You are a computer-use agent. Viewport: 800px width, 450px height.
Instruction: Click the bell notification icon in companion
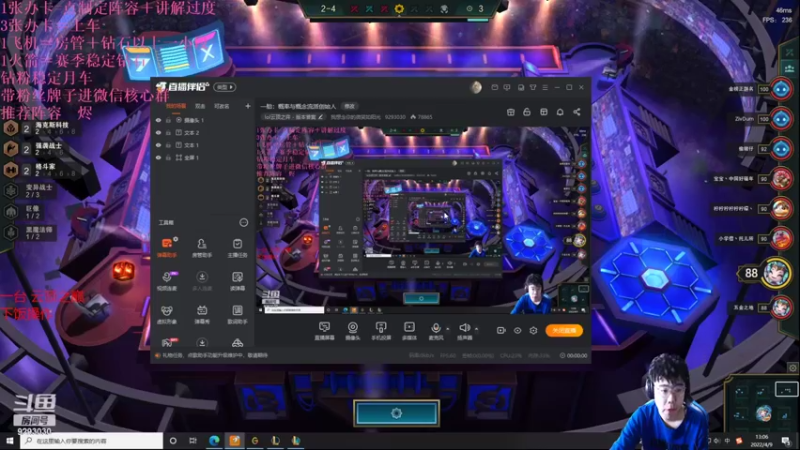tap(560, 112)
